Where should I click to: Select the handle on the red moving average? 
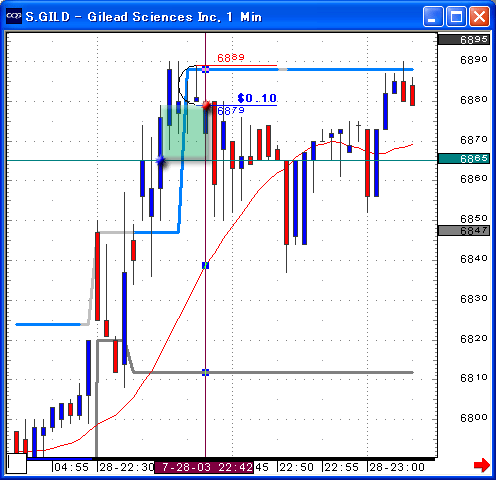point(205,265)
